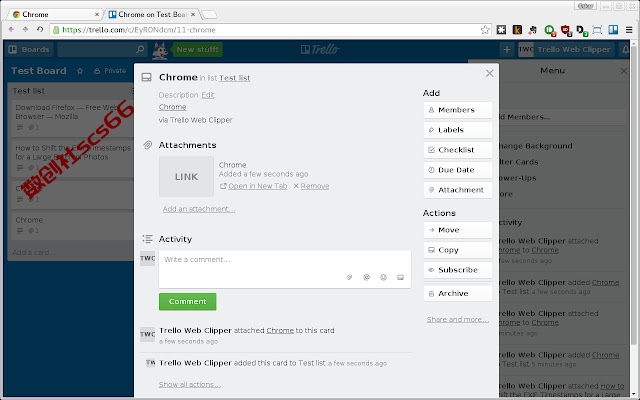Edit the card description
Image resolution: width=640 pixels, height=400 pixels.
(207, 95)
